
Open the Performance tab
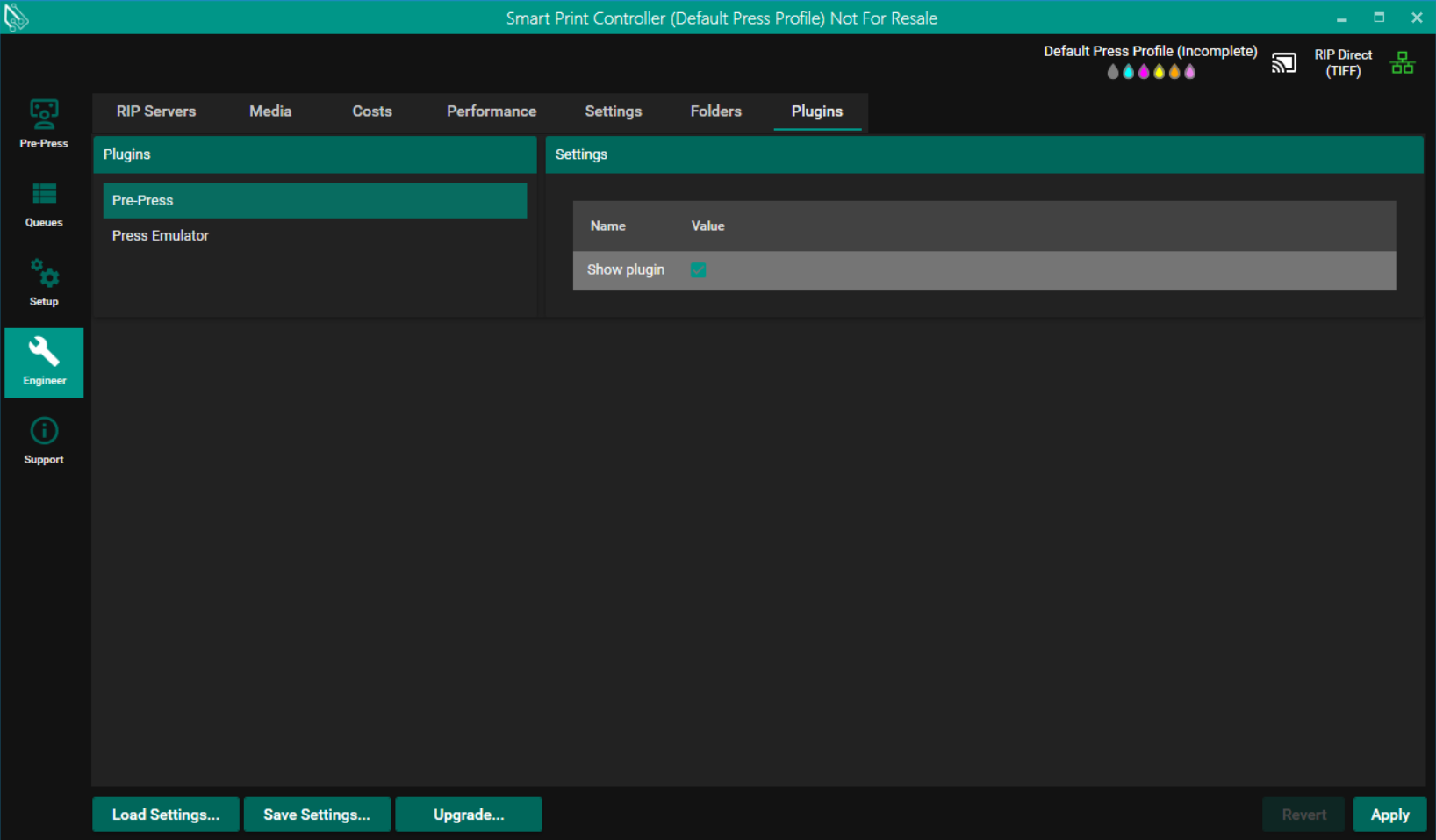(491, 111)
